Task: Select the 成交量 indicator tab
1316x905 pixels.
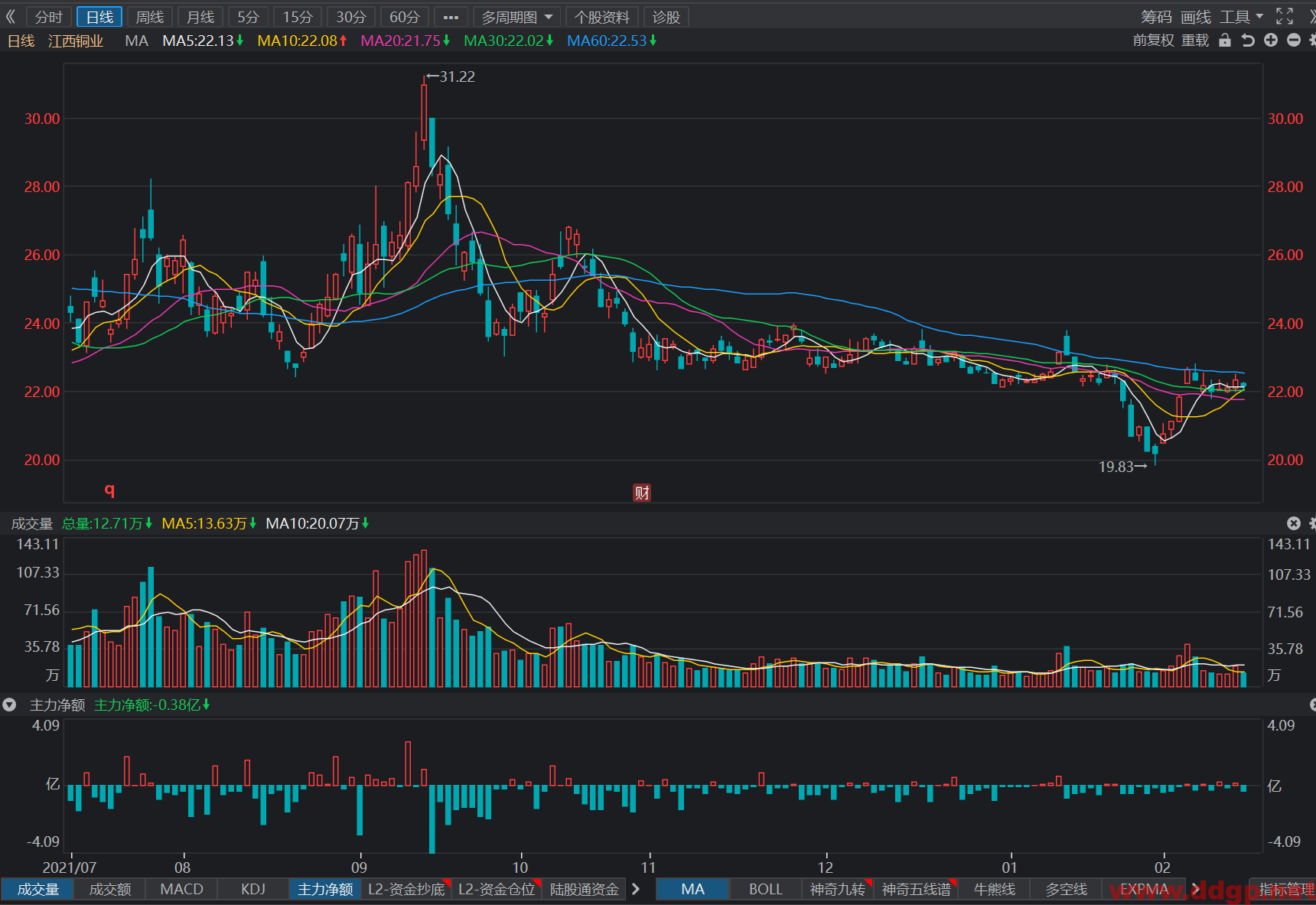Action: tap(38, 889)
